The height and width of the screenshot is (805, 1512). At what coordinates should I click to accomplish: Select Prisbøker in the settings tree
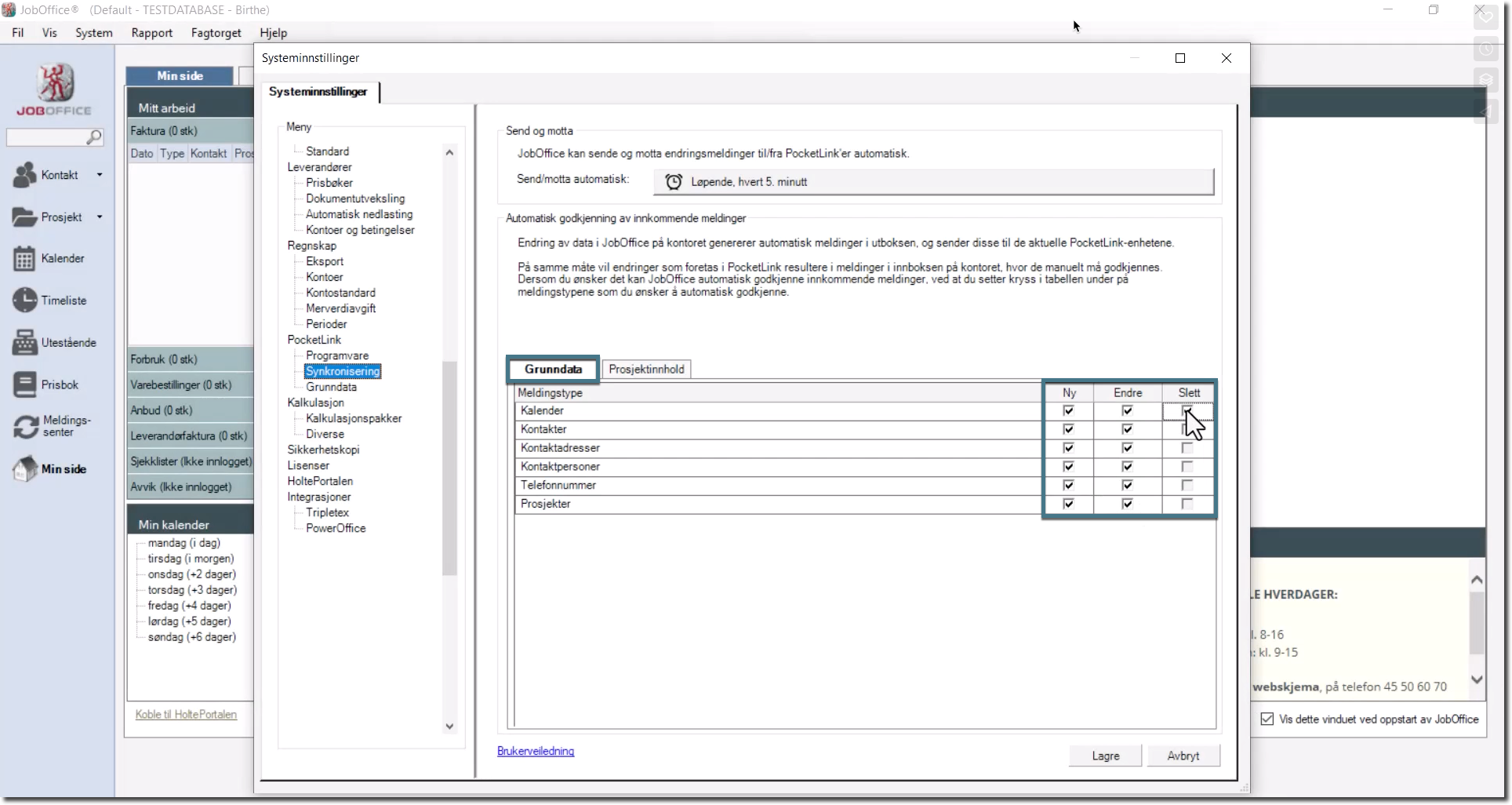(x=329, y=183)
